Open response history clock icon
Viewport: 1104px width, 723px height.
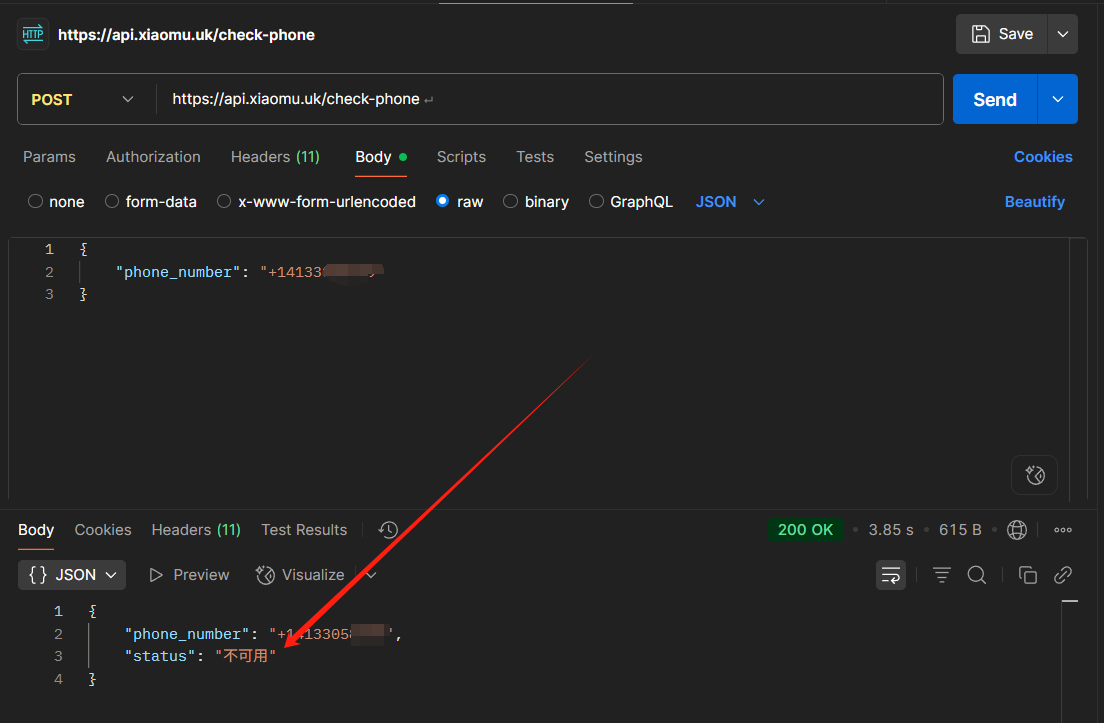tap(389, 530)
